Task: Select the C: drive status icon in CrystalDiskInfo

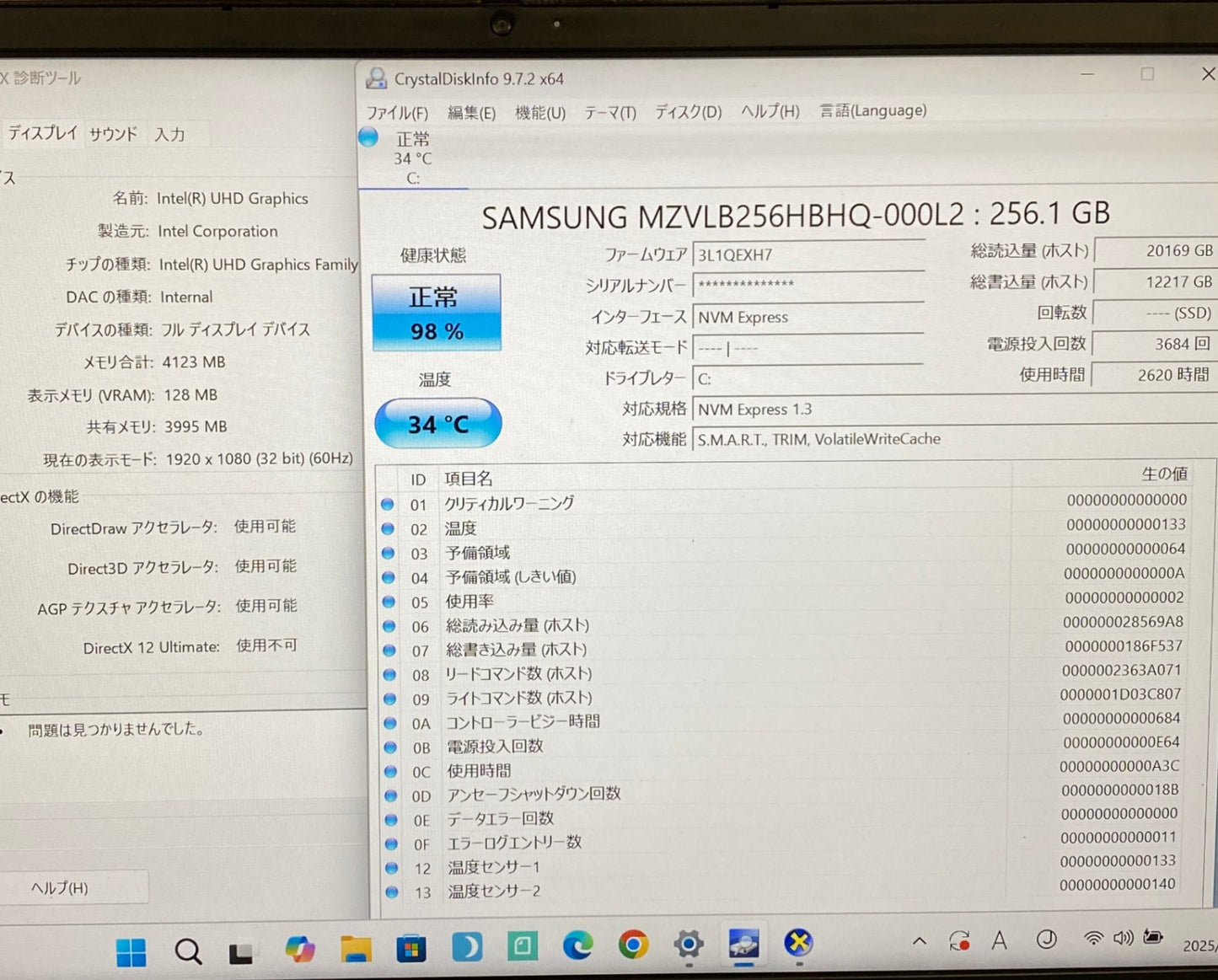Action: point(368,137)
